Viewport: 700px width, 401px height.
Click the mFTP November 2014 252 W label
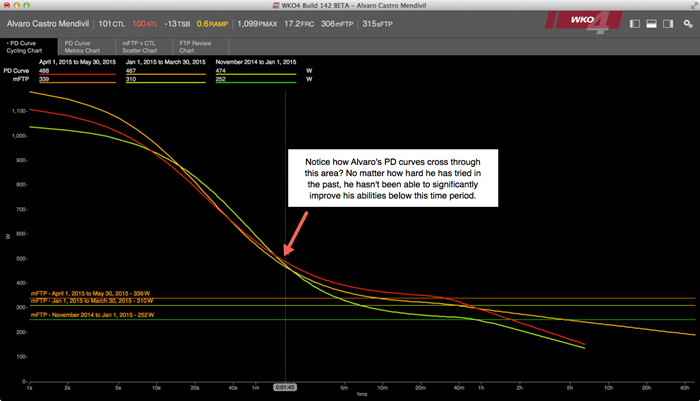[92, 315]
